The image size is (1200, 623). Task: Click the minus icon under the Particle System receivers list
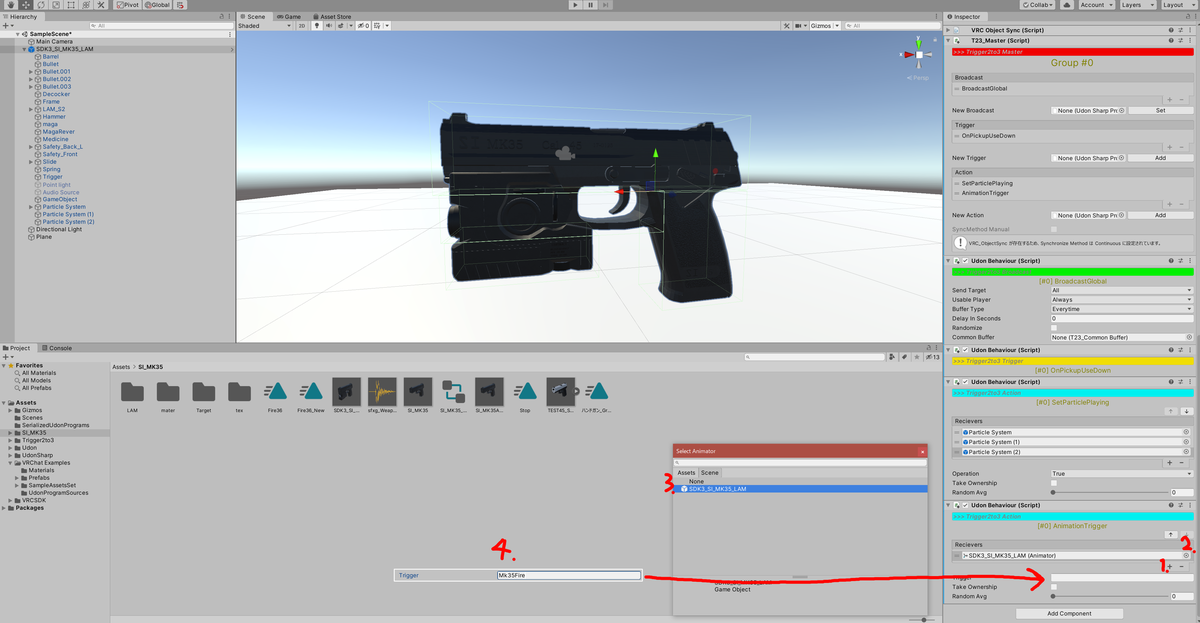coord(1182,463)
